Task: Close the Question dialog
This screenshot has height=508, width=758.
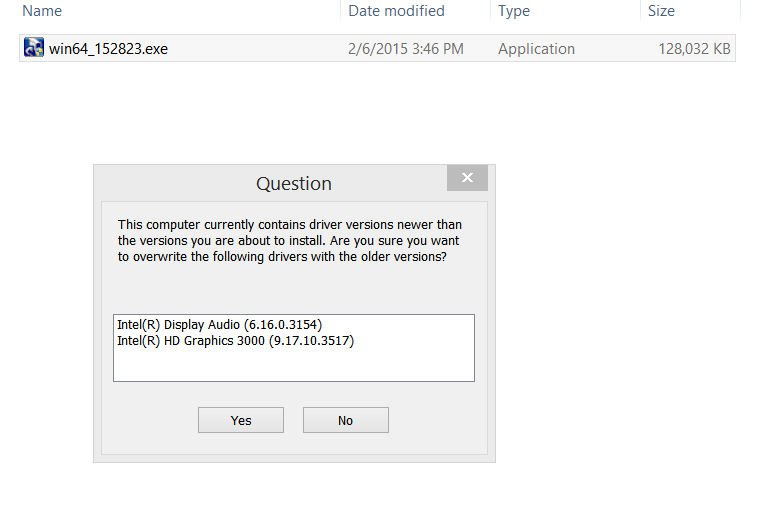Action: [x=467, y=177]
